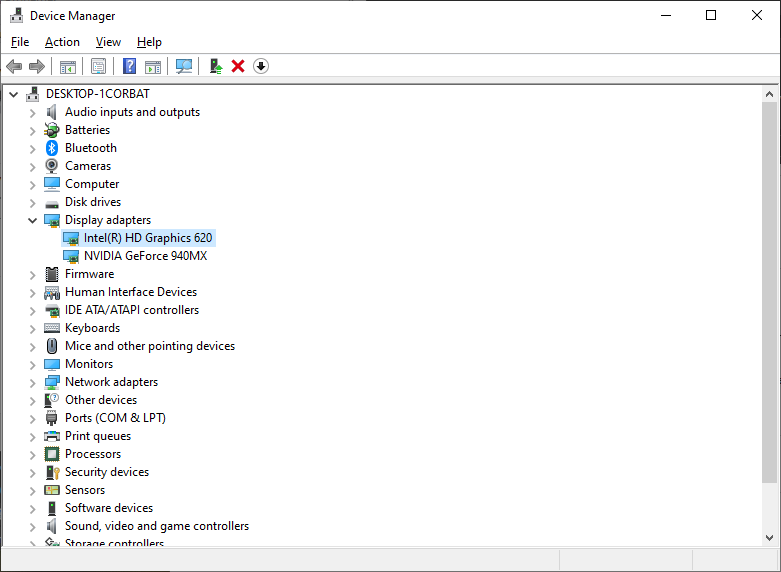Click the Device Manager title bar icon
The height and width of the screenshot is (572, 781).
(x=16, y=15)
